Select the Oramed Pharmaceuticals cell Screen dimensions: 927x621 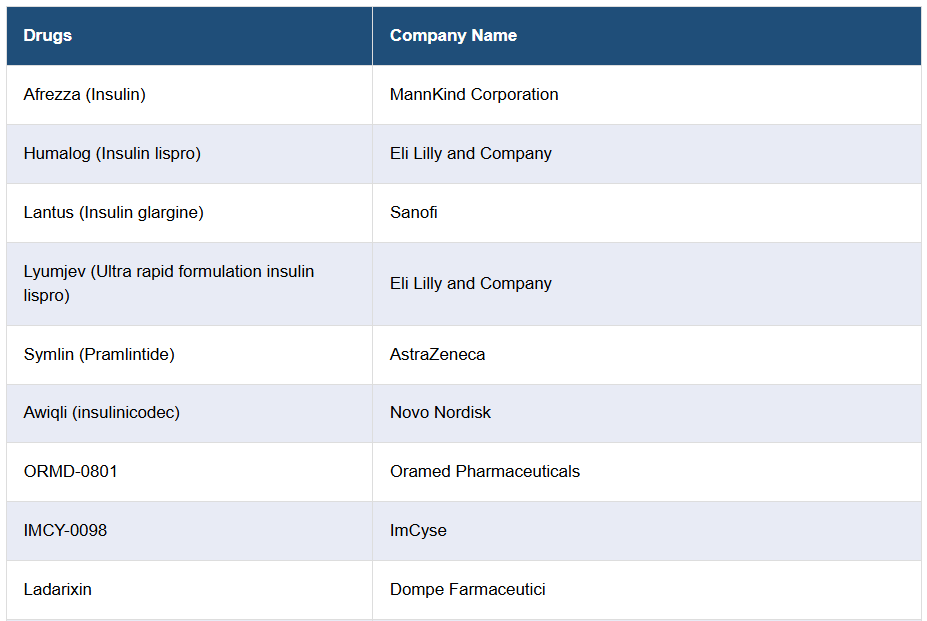coord(485,472)
